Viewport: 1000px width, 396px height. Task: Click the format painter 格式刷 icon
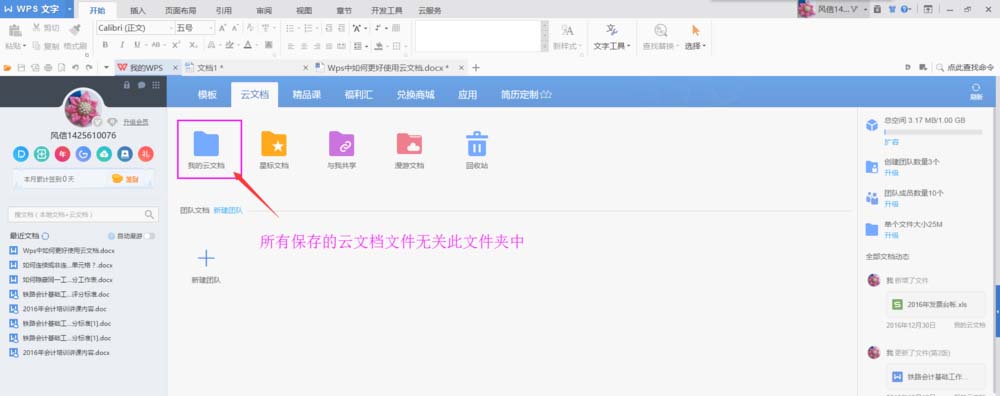tap(75, 29)
